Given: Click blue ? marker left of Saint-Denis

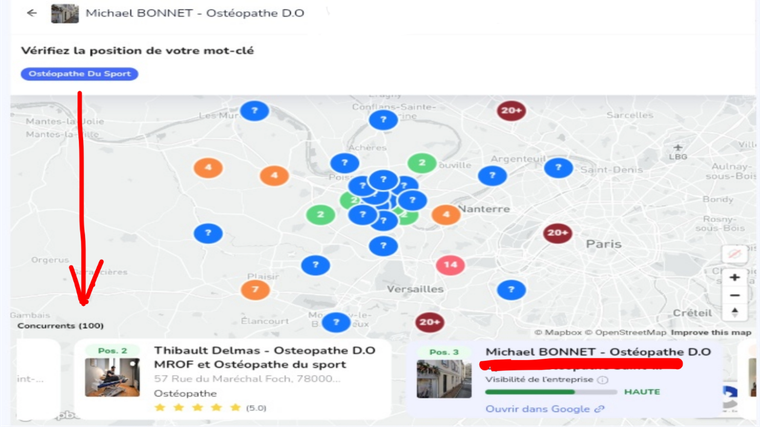Looking at the screenshot, I should [x=558, y=168].
